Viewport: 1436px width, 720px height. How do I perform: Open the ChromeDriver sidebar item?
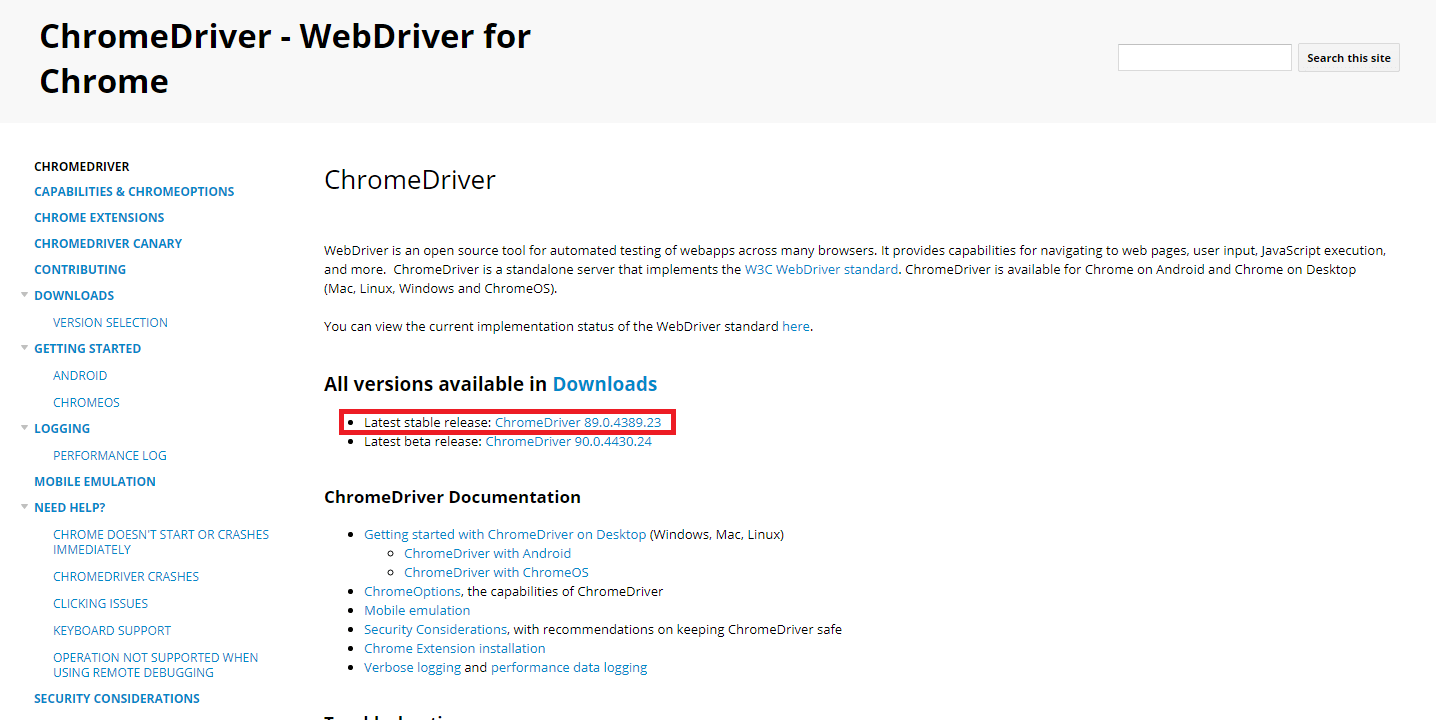coord(82,167)
